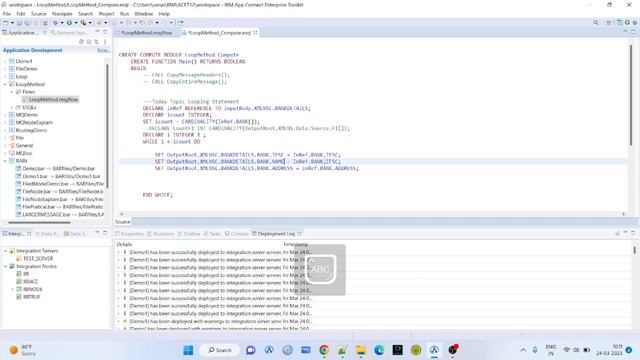
Task: Expand the Demo1 project node
Action: click(x=5, y=61)
